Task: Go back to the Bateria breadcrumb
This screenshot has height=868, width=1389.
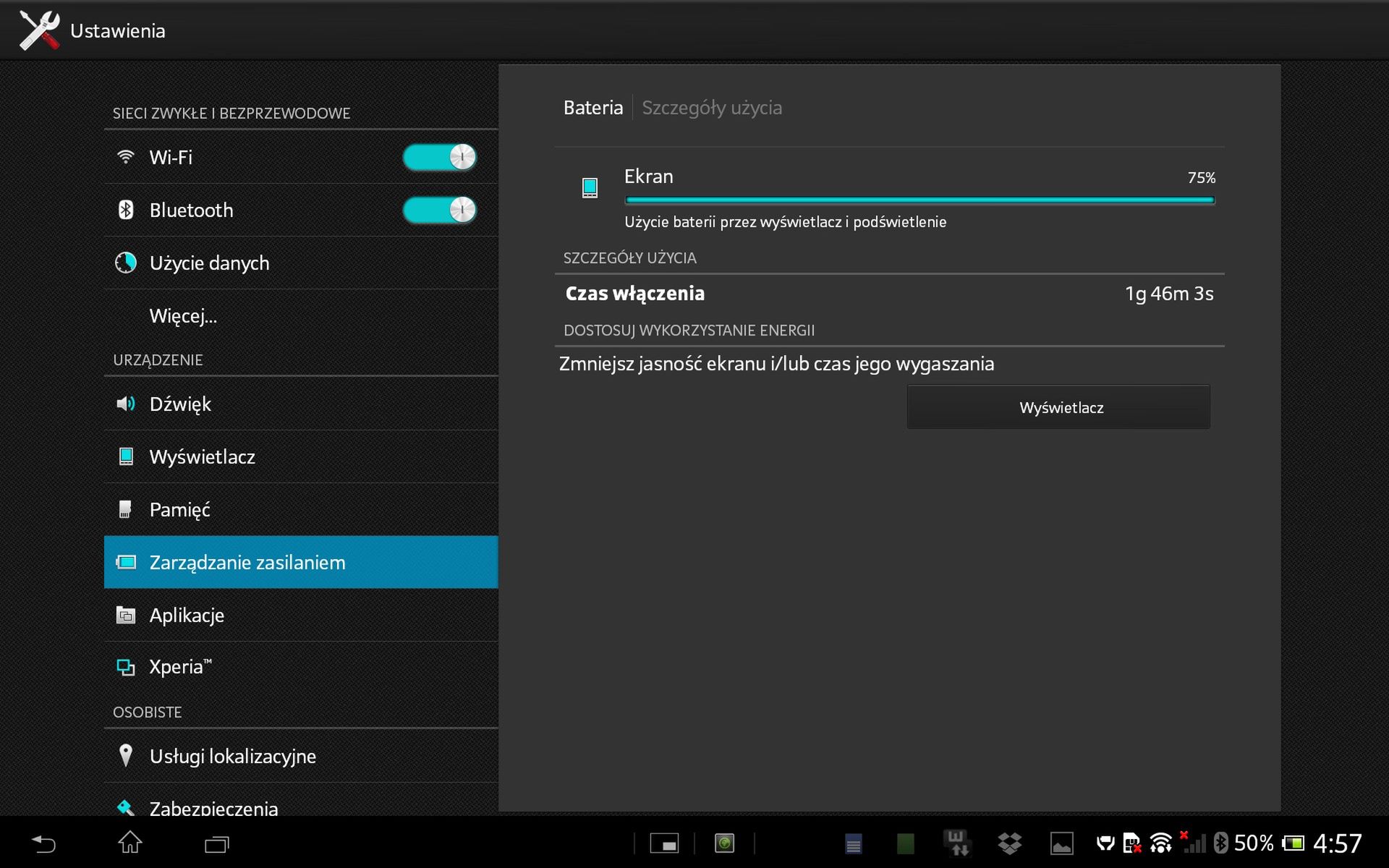Action: (x=592, y=108)
